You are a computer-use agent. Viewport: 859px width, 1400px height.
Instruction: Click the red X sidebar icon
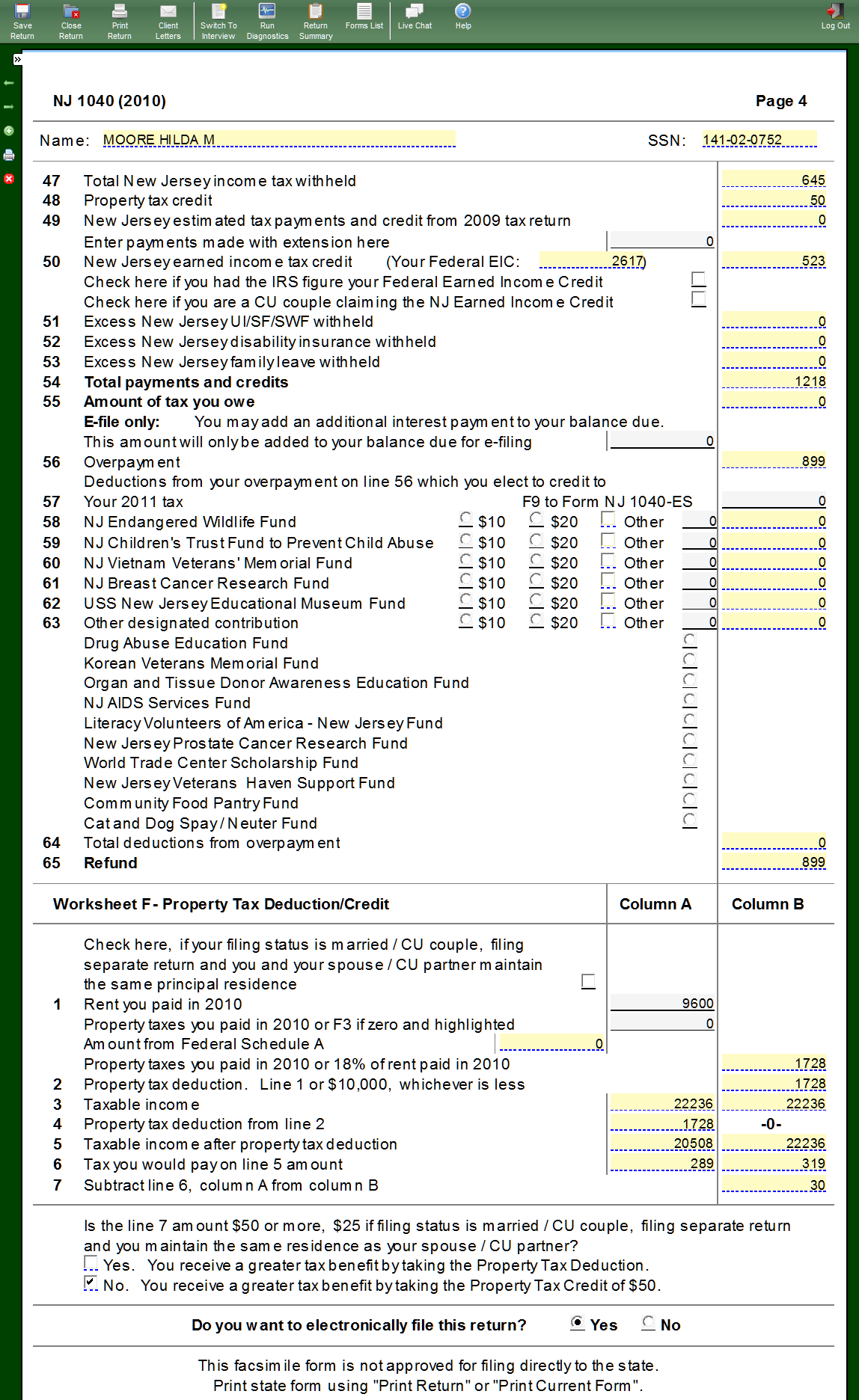9,179
